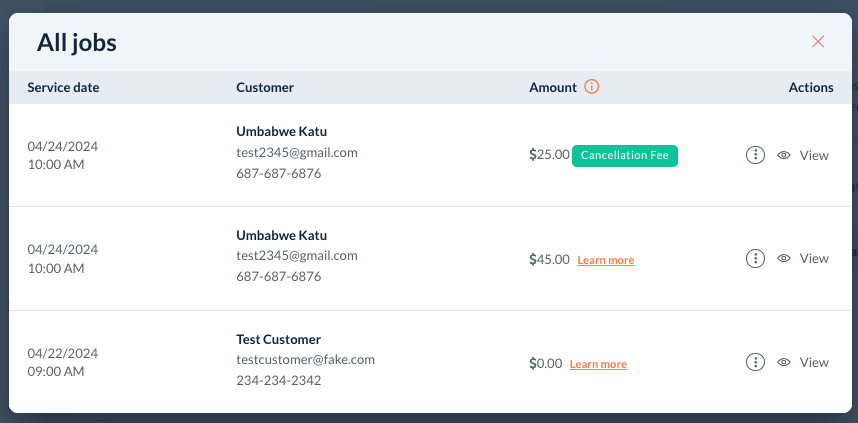View the $25.00 cancellation fee job
Screen dimensions: 858x423
(814, 155)
